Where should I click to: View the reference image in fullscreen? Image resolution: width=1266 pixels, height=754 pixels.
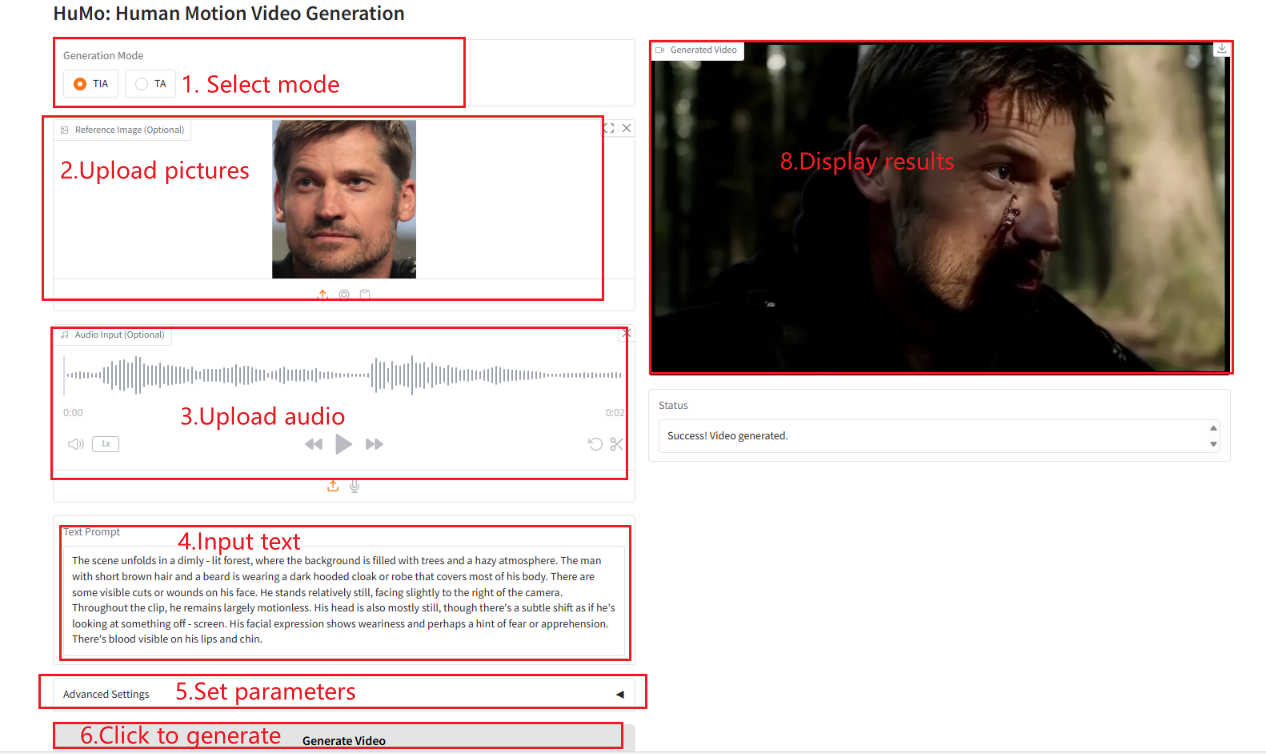coord(608,128)
